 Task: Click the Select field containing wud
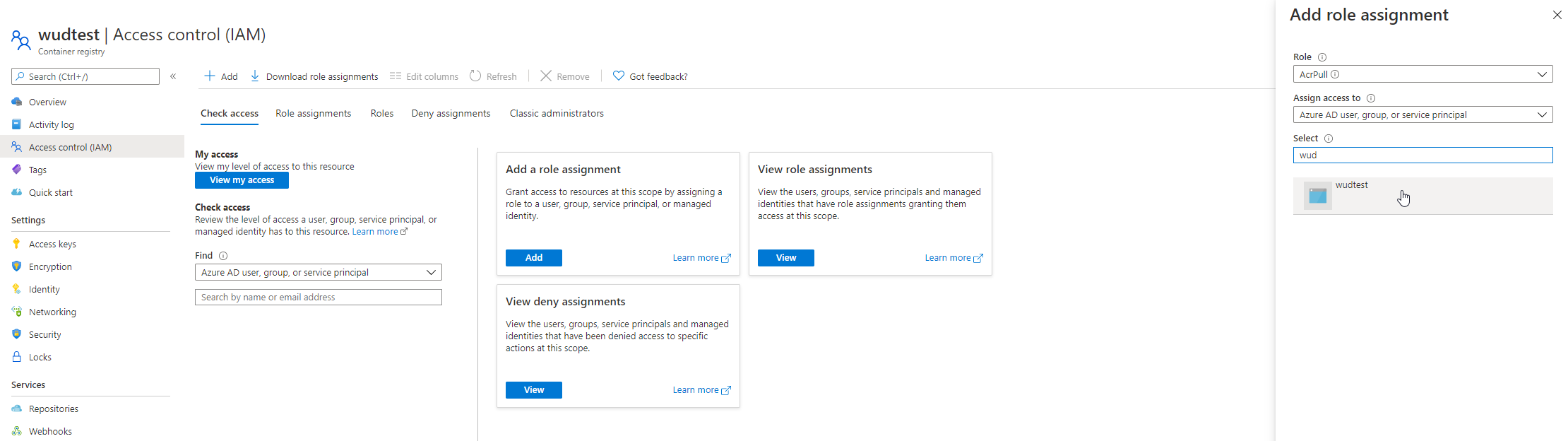click(1423, 155)
